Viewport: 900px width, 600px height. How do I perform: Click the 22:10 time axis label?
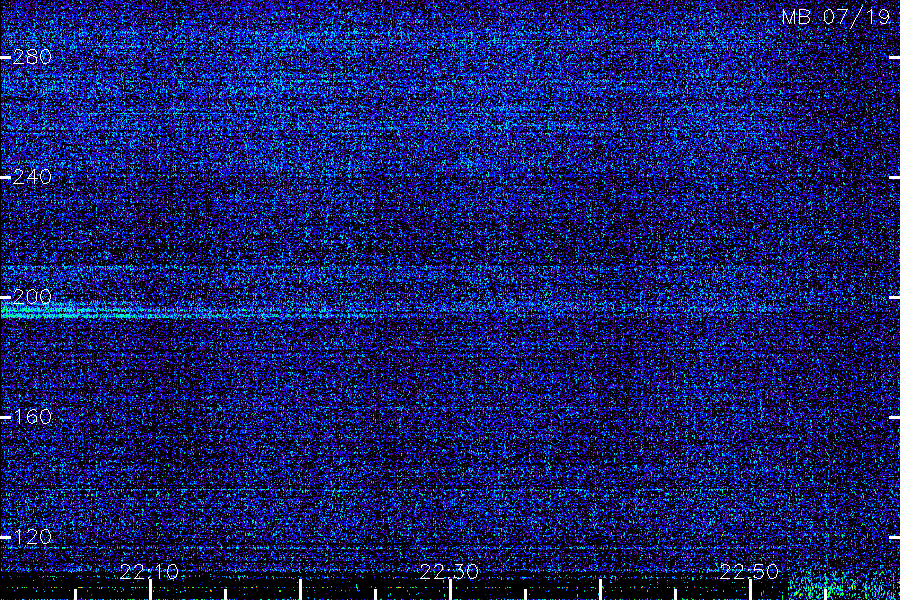pos(149,572)
